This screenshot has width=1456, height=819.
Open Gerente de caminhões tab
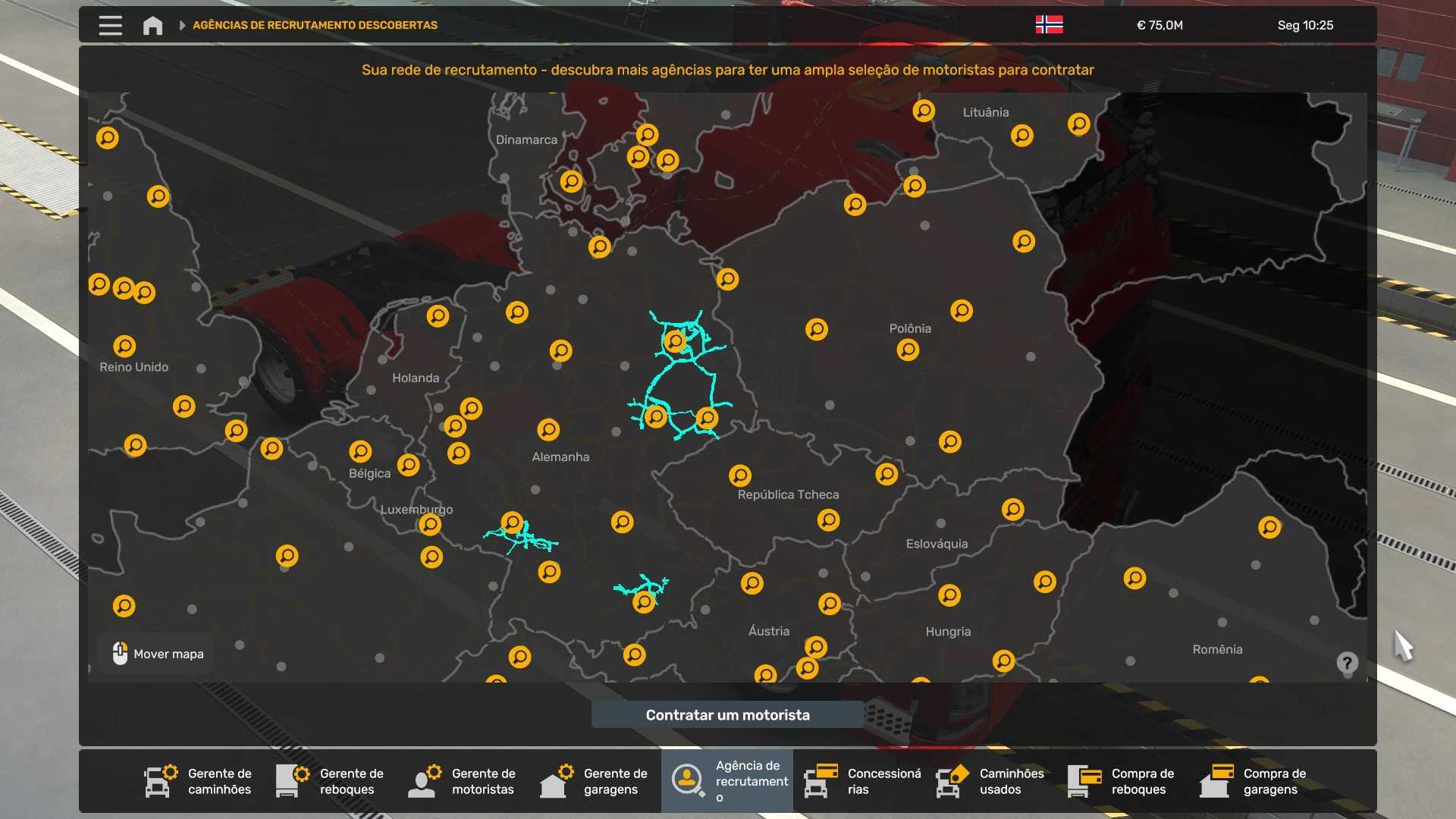pos(198,781)
